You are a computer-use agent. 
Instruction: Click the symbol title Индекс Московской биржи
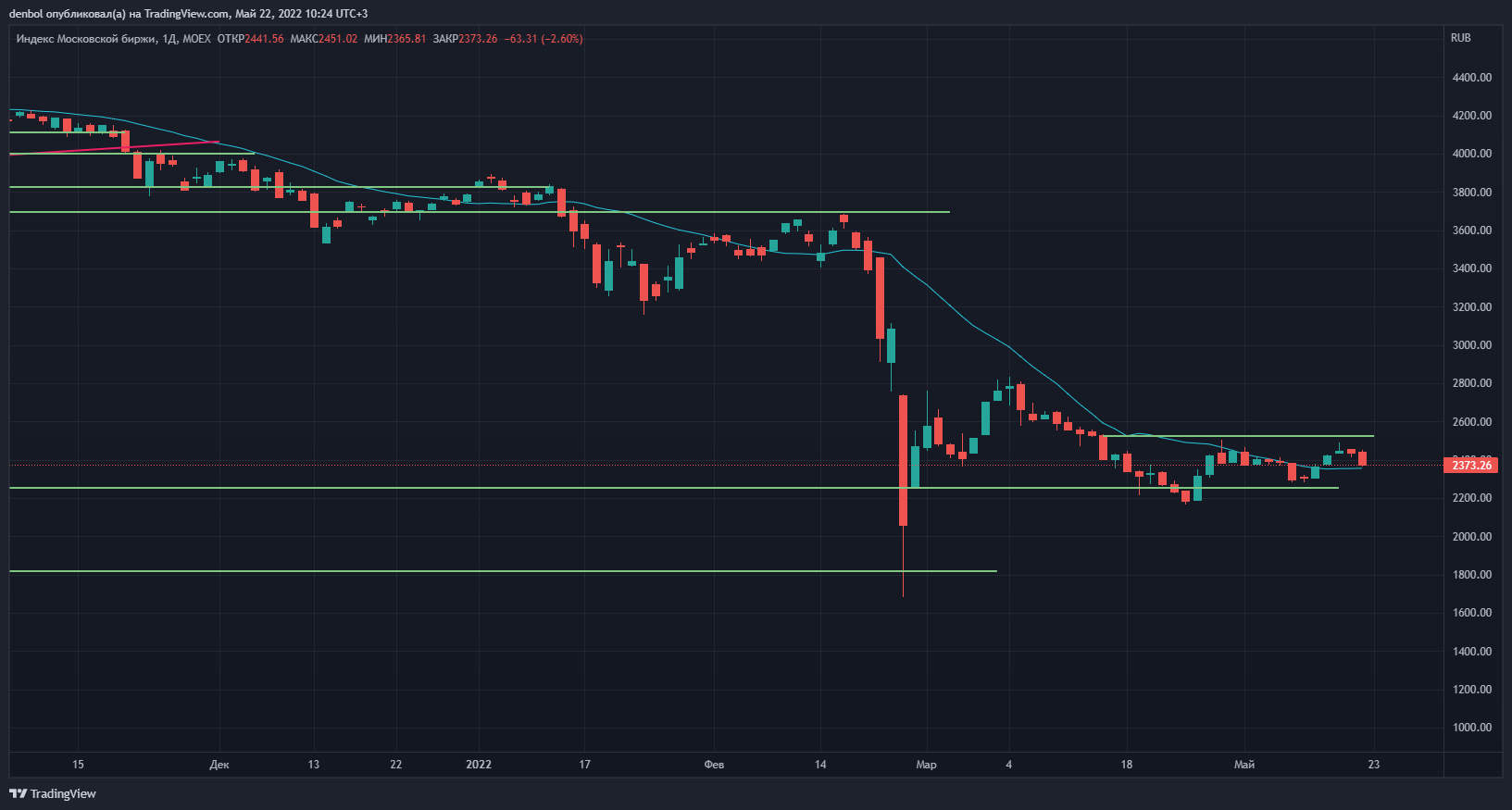pos(86,39)
